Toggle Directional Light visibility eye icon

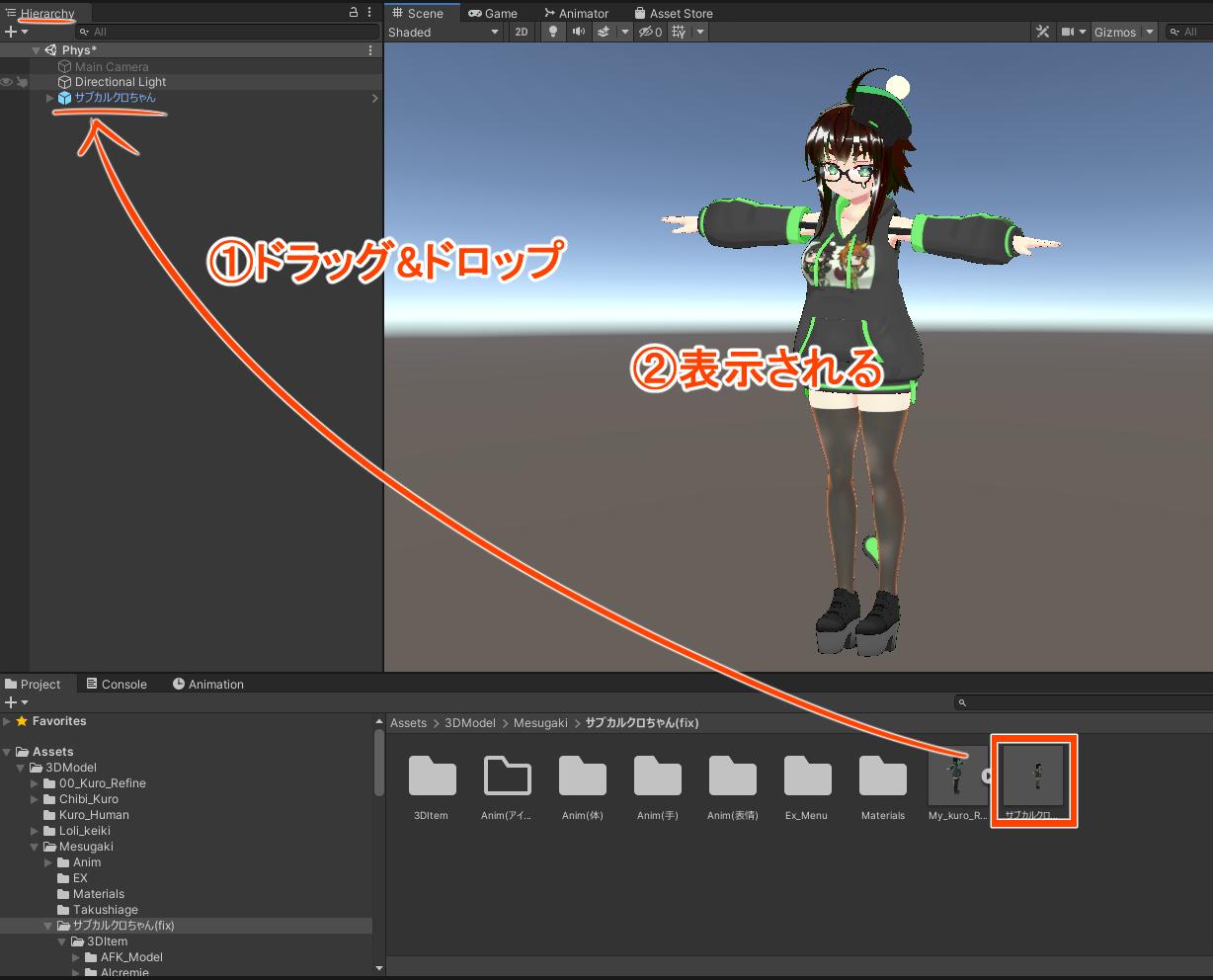pos(7,82)
